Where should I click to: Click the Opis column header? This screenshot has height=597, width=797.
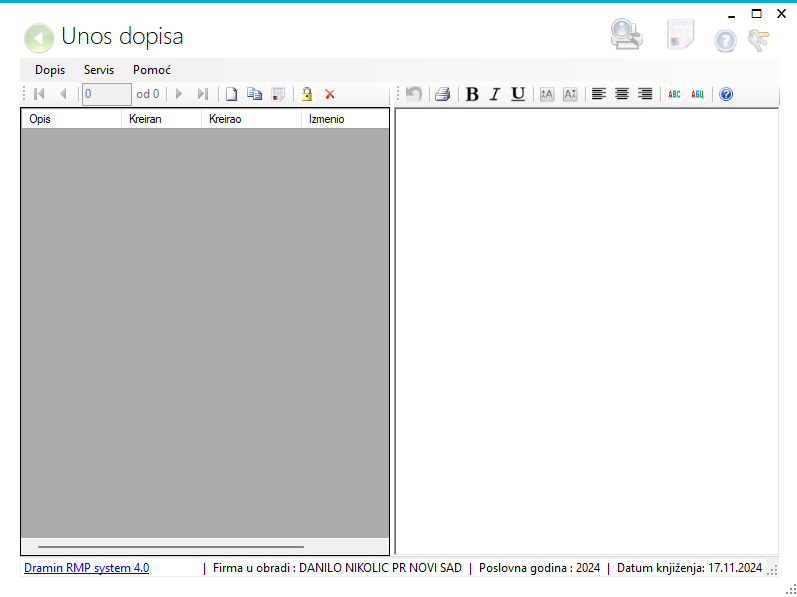[70, 119]
